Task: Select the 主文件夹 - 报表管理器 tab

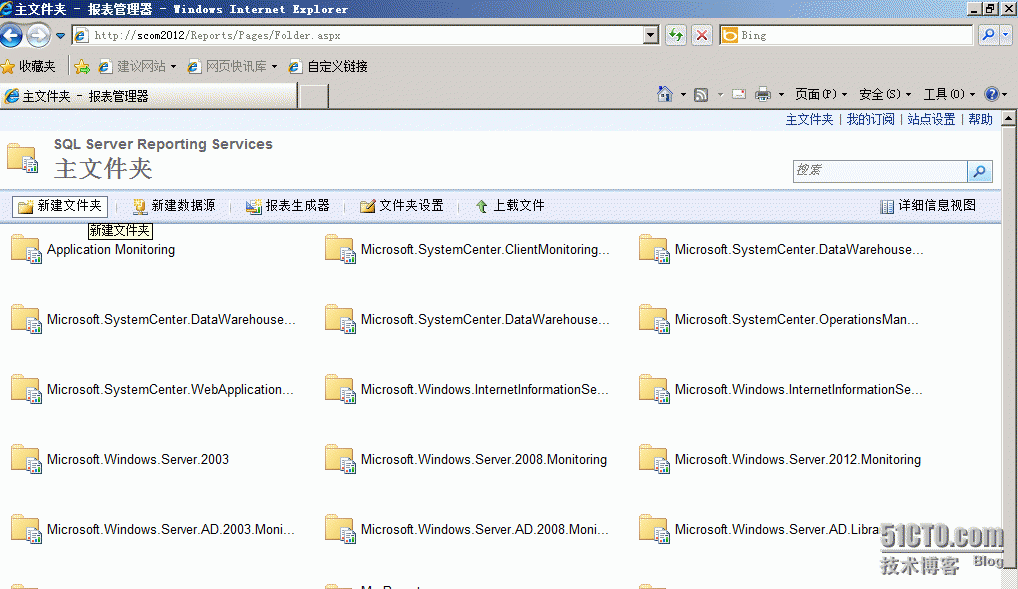Action: point(149,96)
